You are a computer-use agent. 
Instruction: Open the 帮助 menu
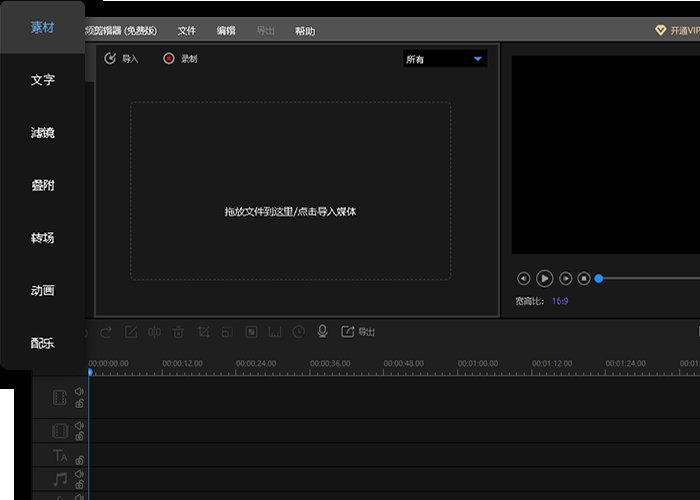point(305,31)
